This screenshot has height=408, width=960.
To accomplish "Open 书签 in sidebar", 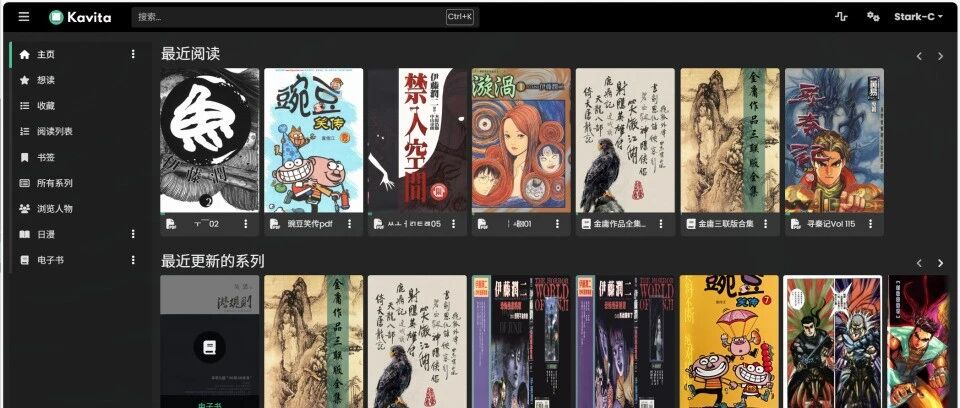I will (46, 157).
